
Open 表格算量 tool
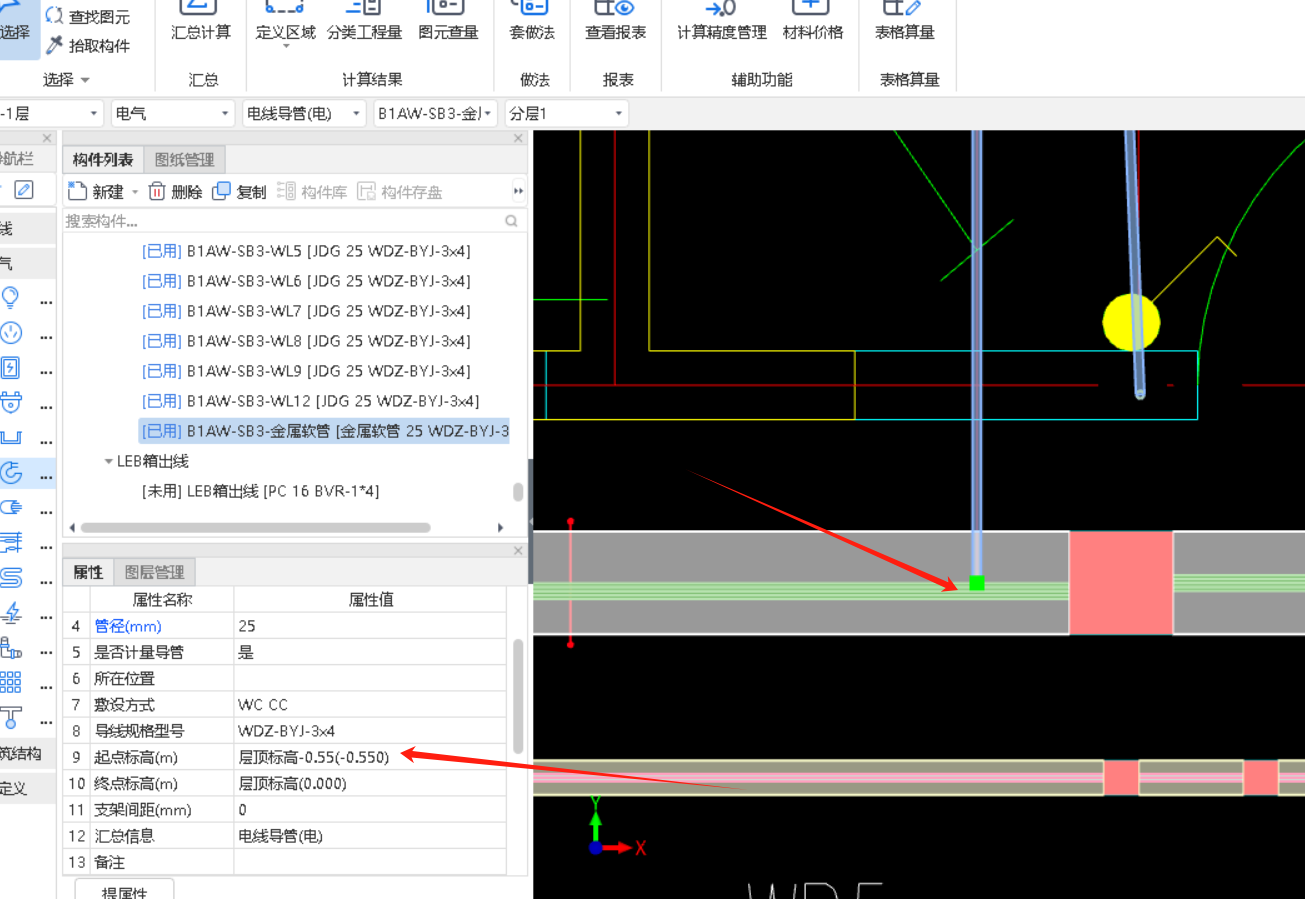tap(905, 22)
